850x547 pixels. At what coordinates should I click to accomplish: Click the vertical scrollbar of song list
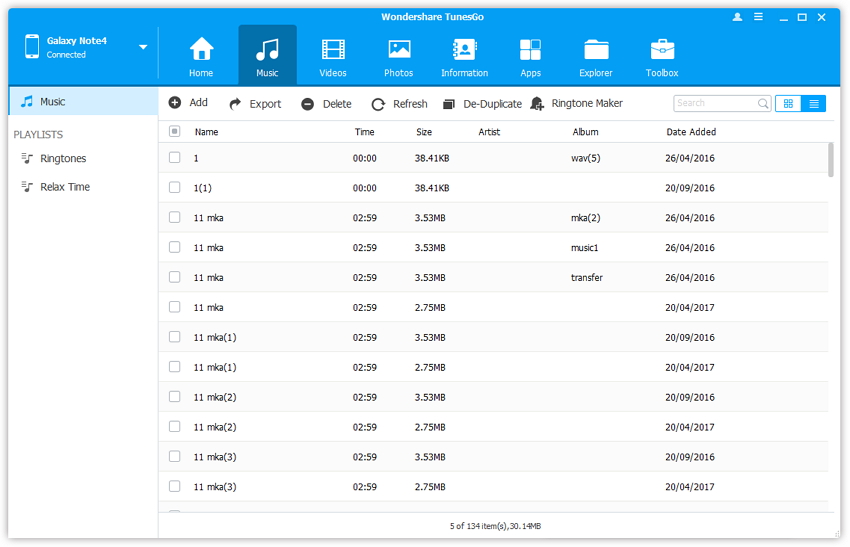point(830,160)
